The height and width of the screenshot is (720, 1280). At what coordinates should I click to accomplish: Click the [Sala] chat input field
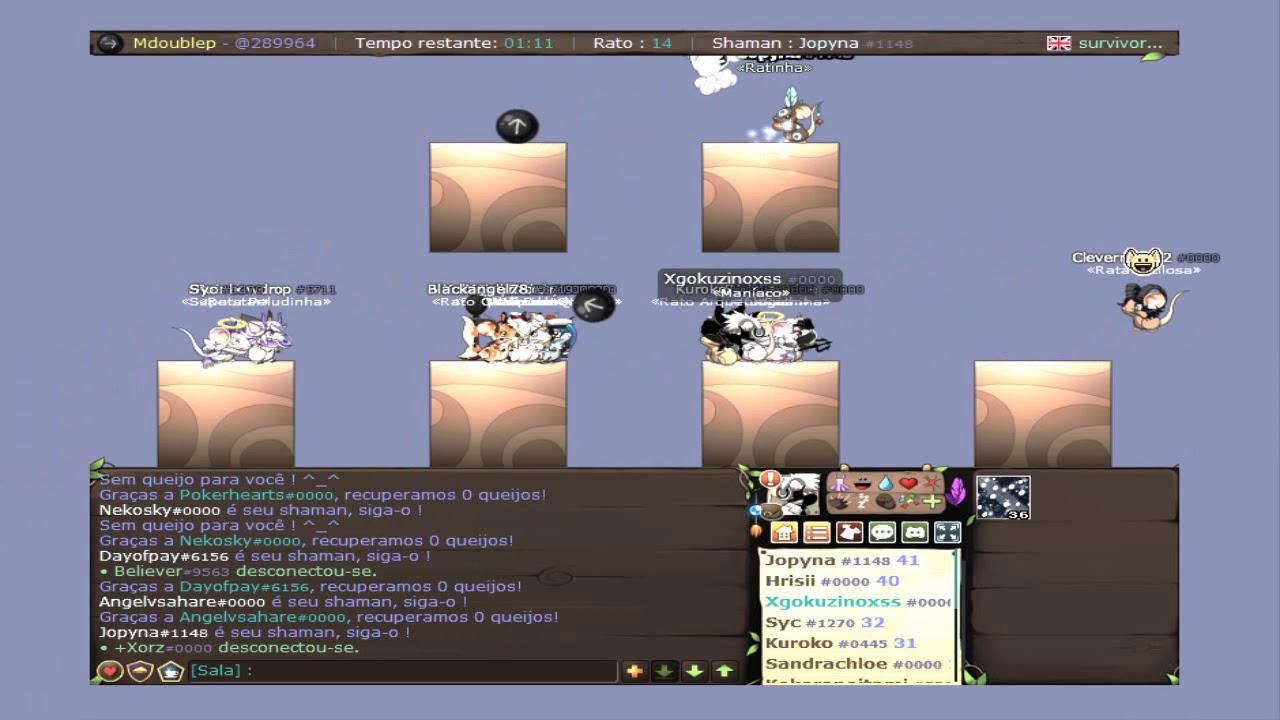point(400,671)
